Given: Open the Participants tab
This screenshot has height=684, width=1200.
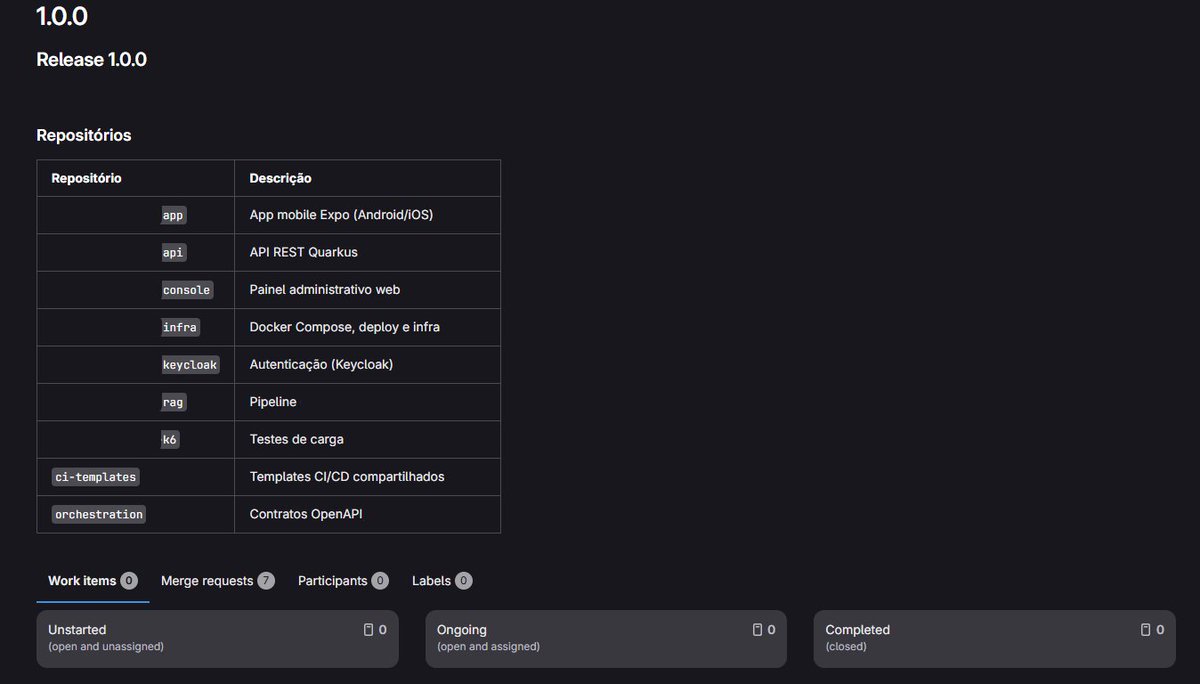Looking at the screenshot, I should click(x=343, y=581).
